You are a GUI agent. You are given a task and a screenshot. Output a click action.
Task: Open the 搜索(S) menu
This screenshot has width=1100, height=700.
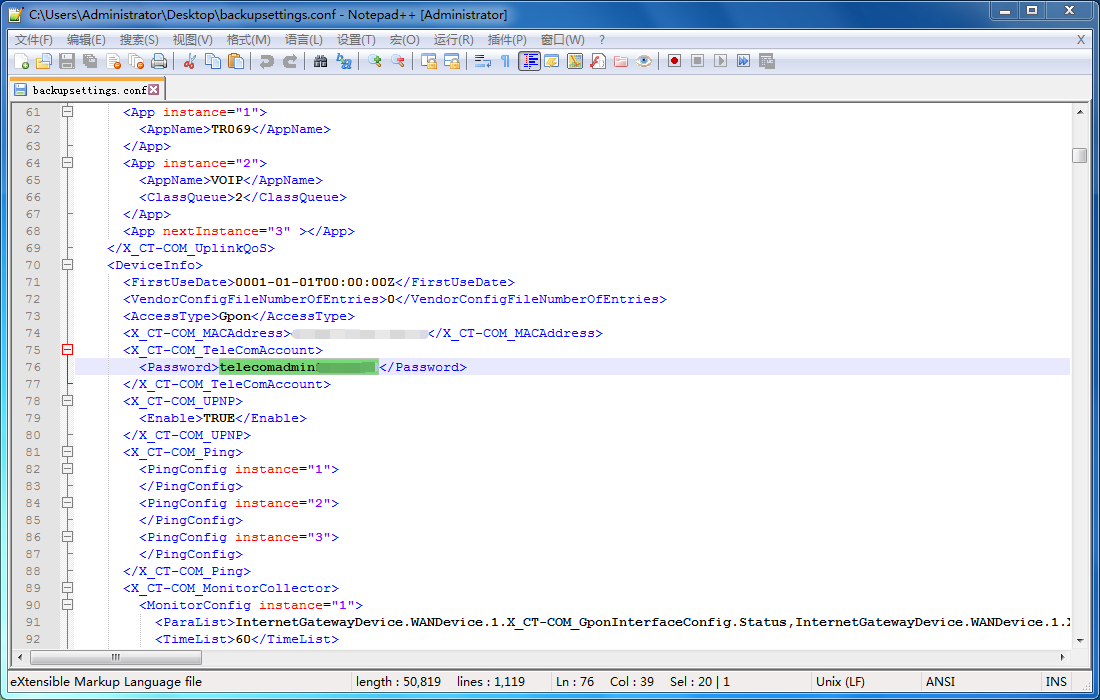[x=139, y=40]
